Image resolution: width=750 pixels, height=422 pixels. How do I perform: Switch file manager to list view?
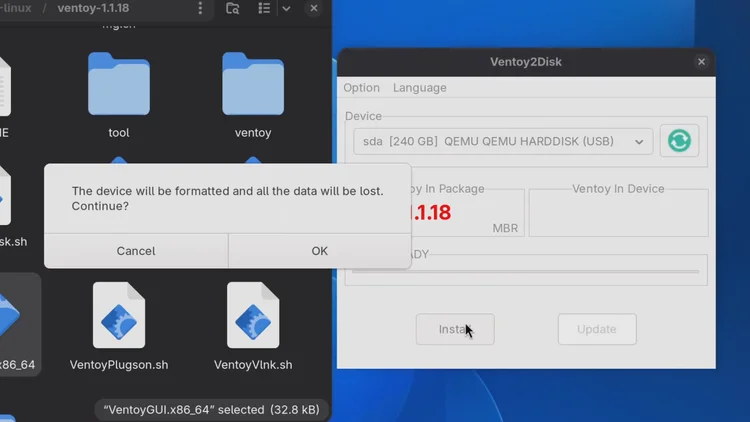pos(264,8)
